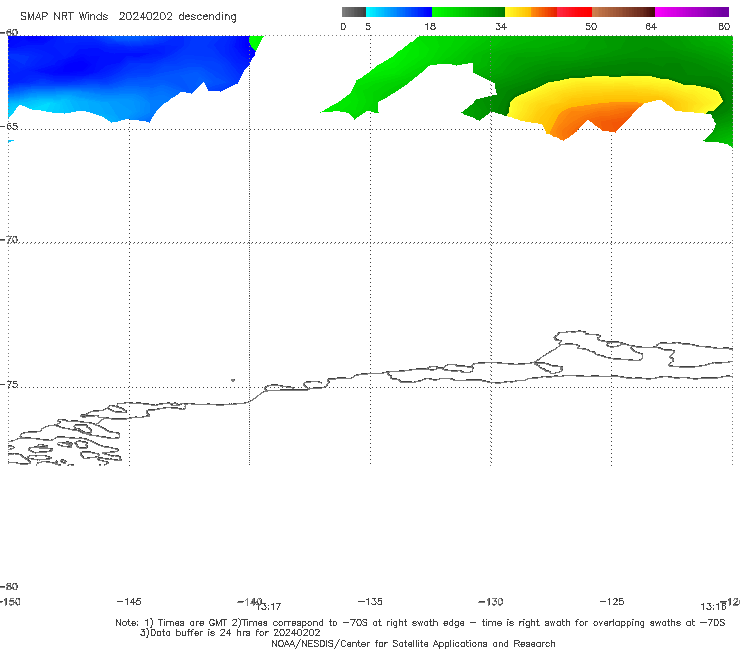Click the '5' color bar label

(368, 26)
